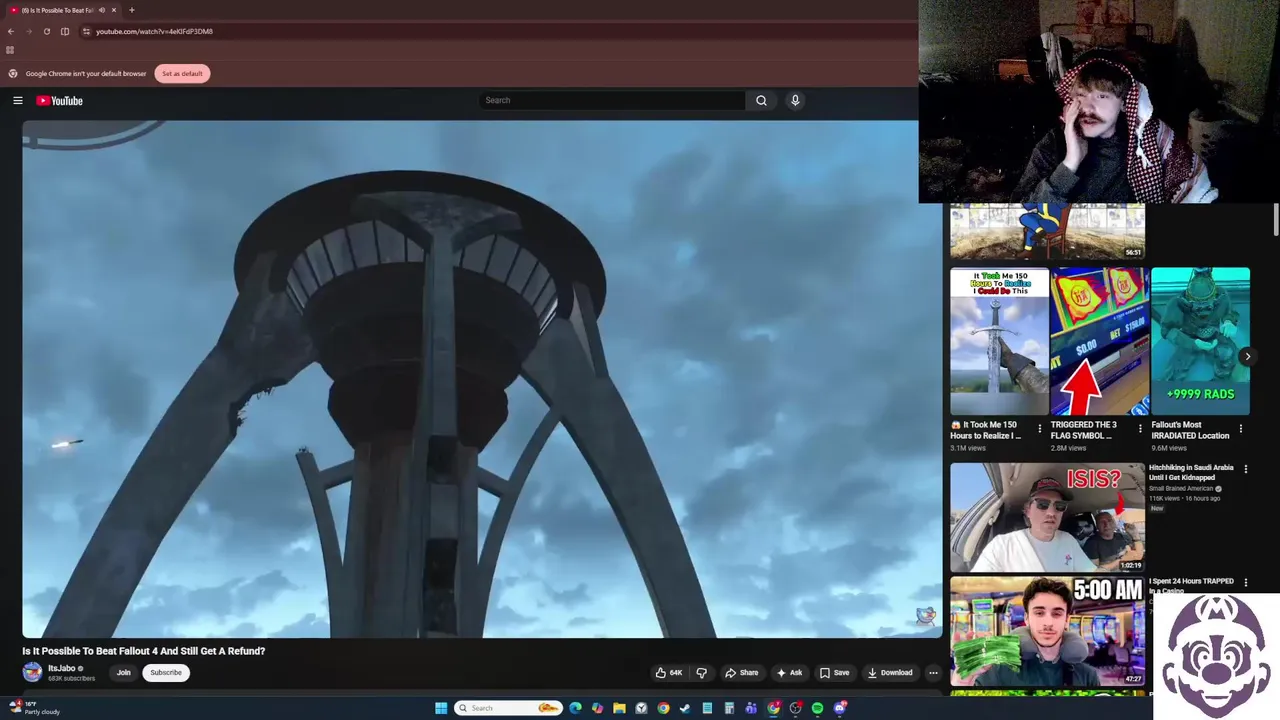Open the sword Short 'It Took Me 150'
Image resolution: width=1280 pixels, height=720 pixels.
point(999,341)
